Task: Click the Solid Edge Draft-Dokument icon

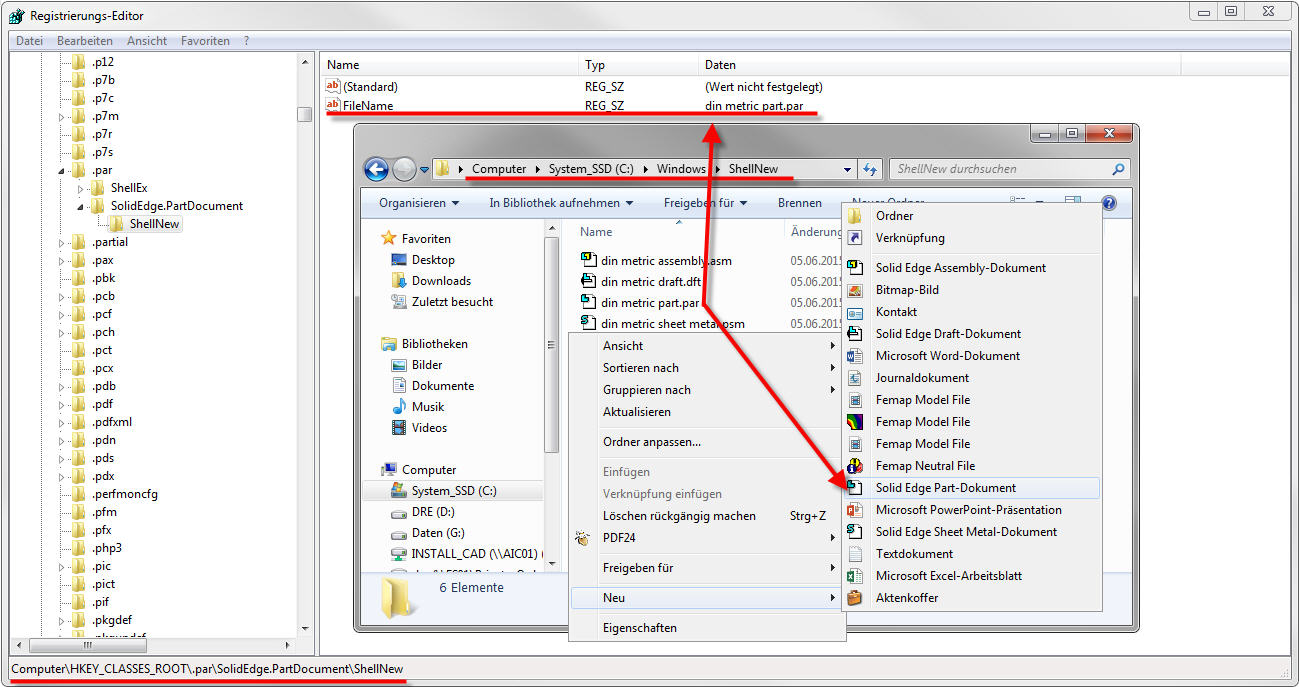Action: (x=855, y=334)
